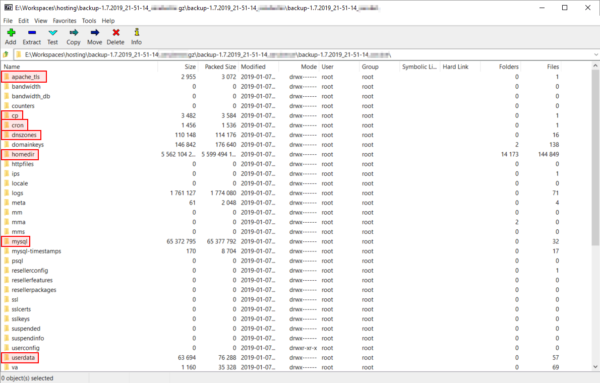Select the logs folder icon
This screenshot has height=383, width=600.
pyautogui.click(x=7, y=193)
